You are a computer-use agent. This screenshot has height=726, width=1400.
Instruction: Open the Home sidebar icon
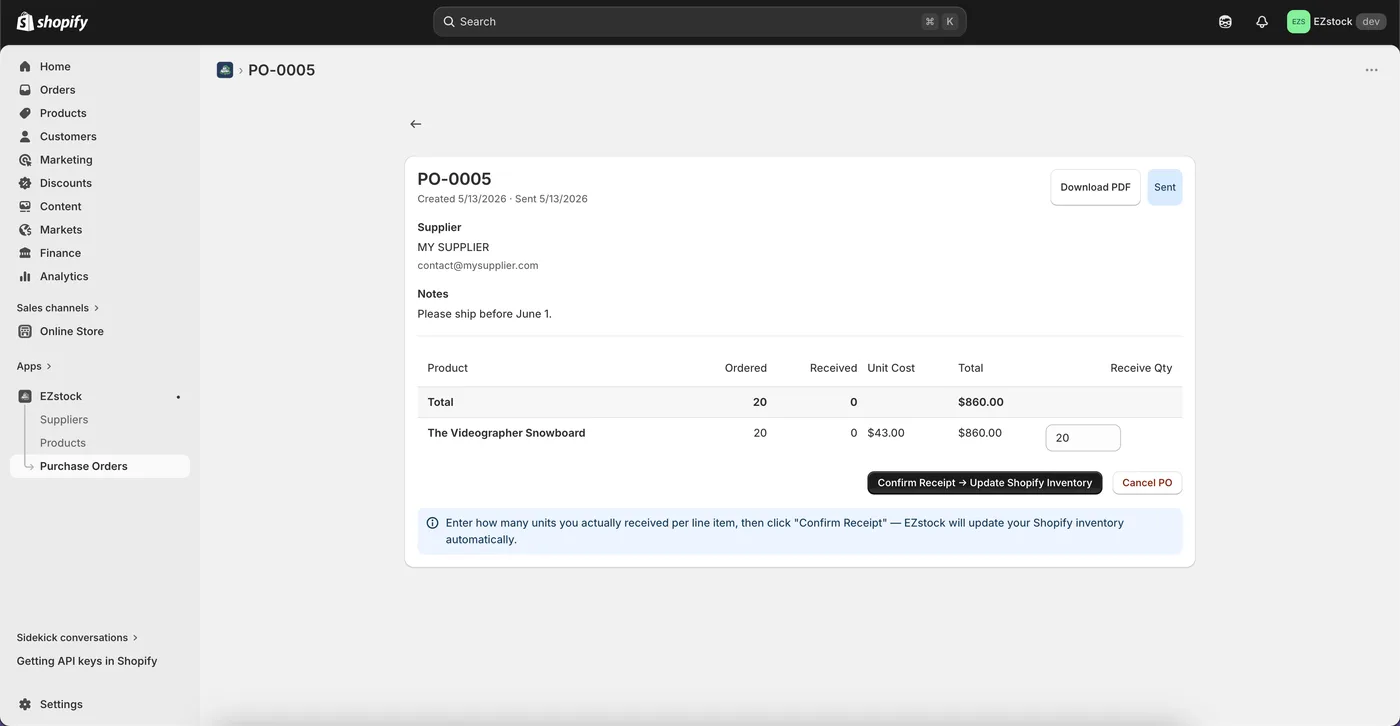25,66
